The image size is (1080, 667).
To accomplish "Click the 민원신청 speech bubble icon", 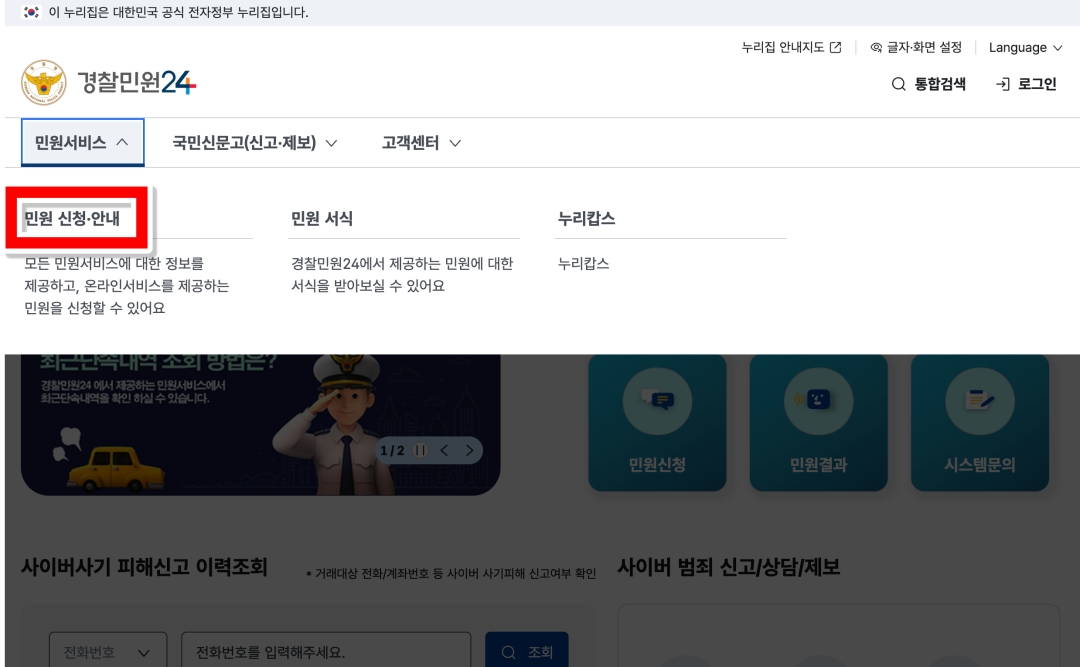I will click(657, 401).
